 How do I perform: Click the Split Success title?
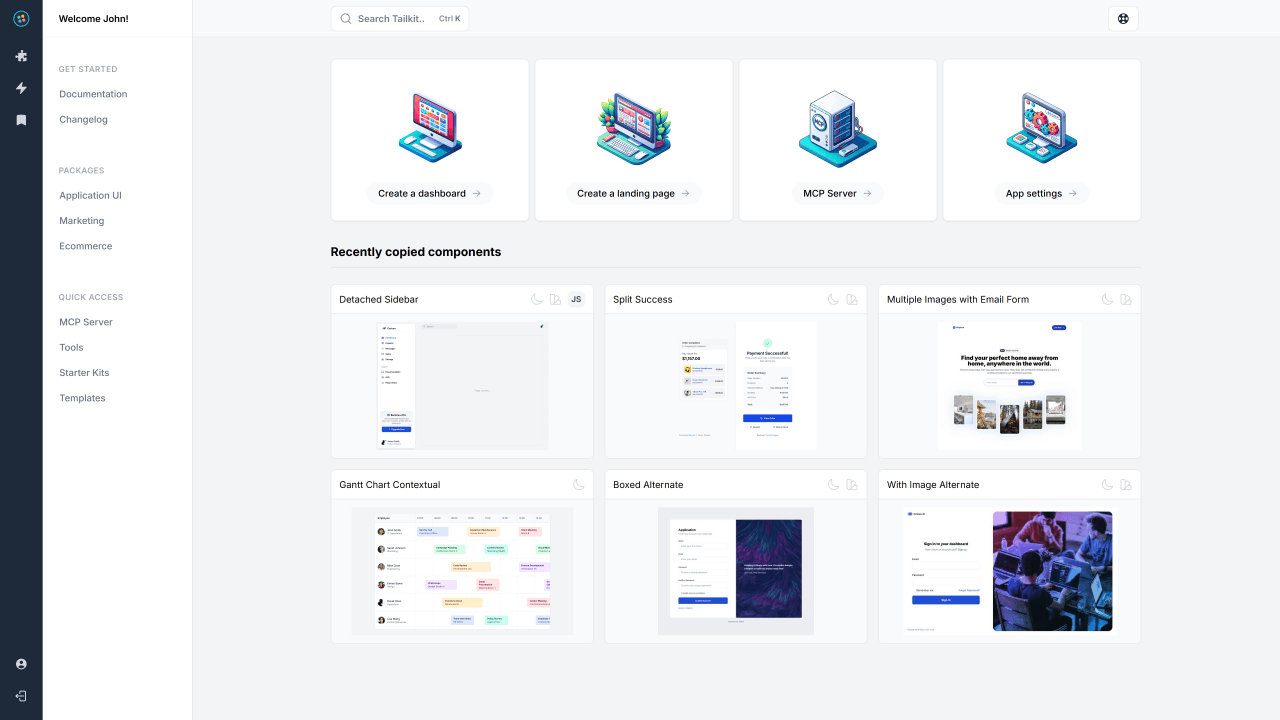(x=643, y=299)
